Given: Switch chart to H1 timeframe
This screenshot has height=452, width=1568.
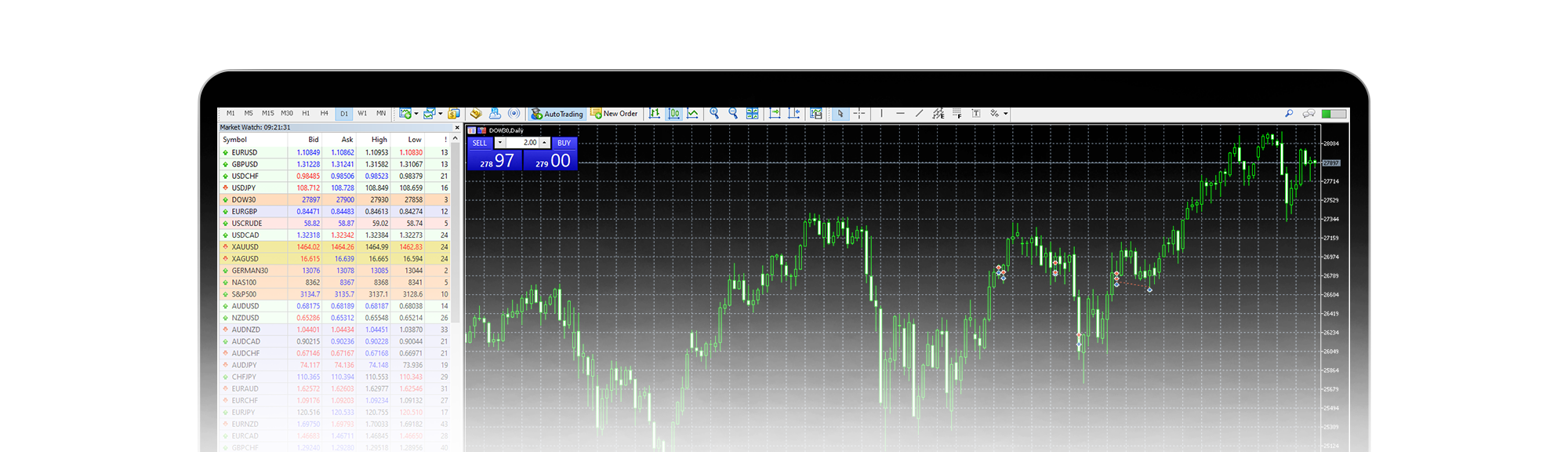Looking at the screenshot, I should click(x=306, y=114).
